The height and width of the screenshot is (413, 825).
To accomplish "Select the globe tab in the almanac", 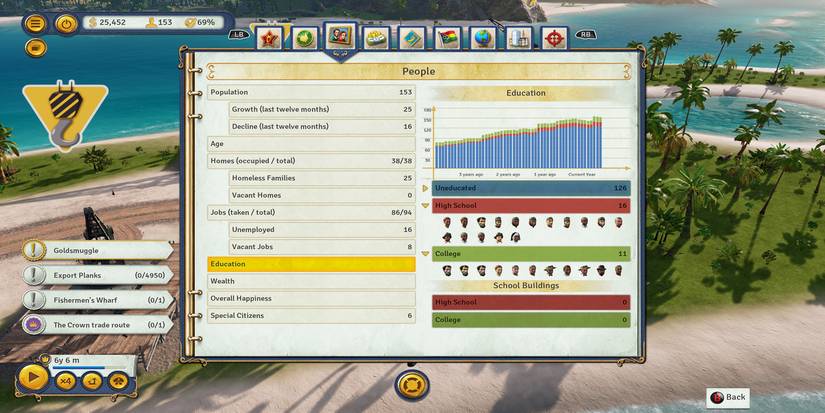I will click(483, 39).
